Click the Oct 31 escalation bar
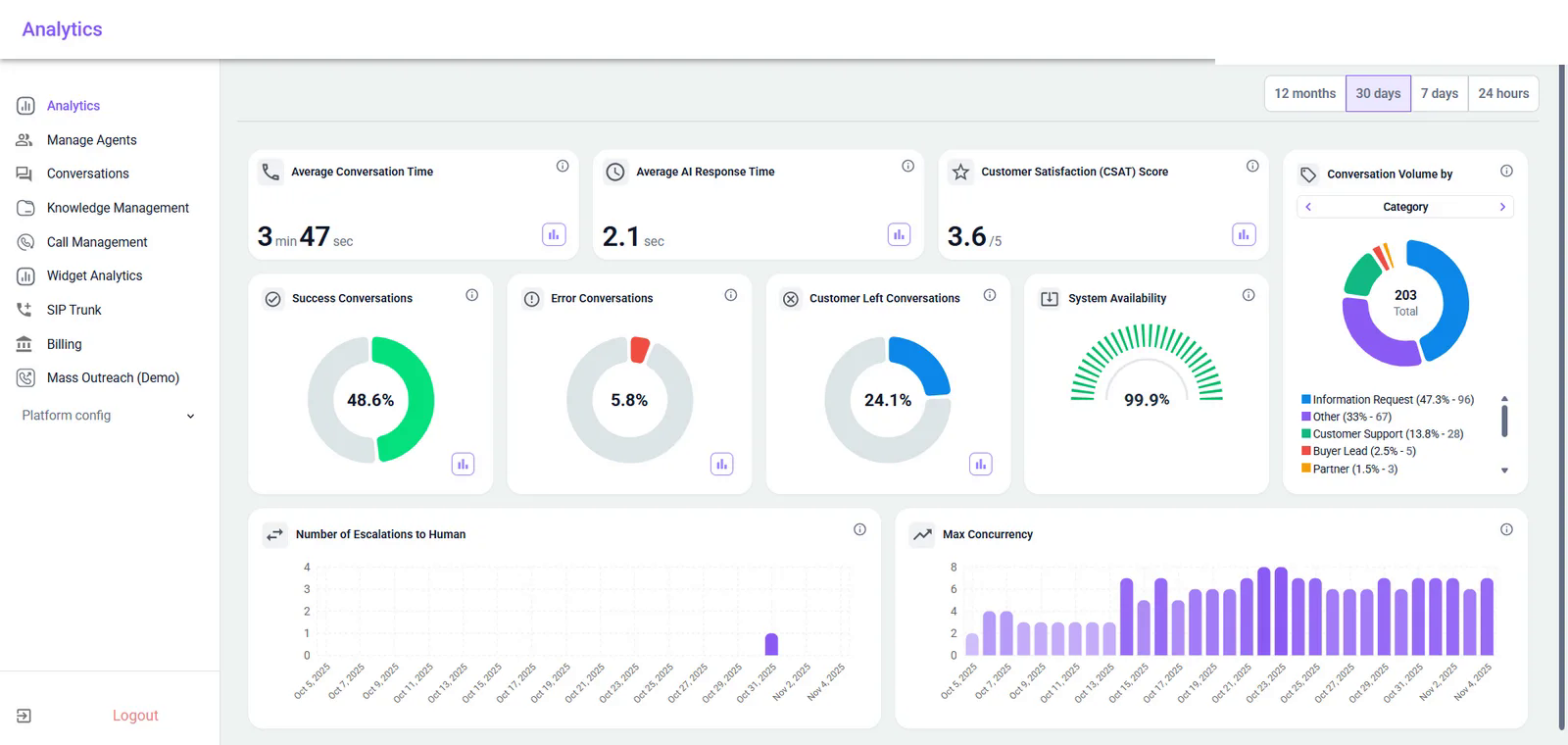Image resolution: width=1568 pixels, height=745 pixels. [771, 644]
